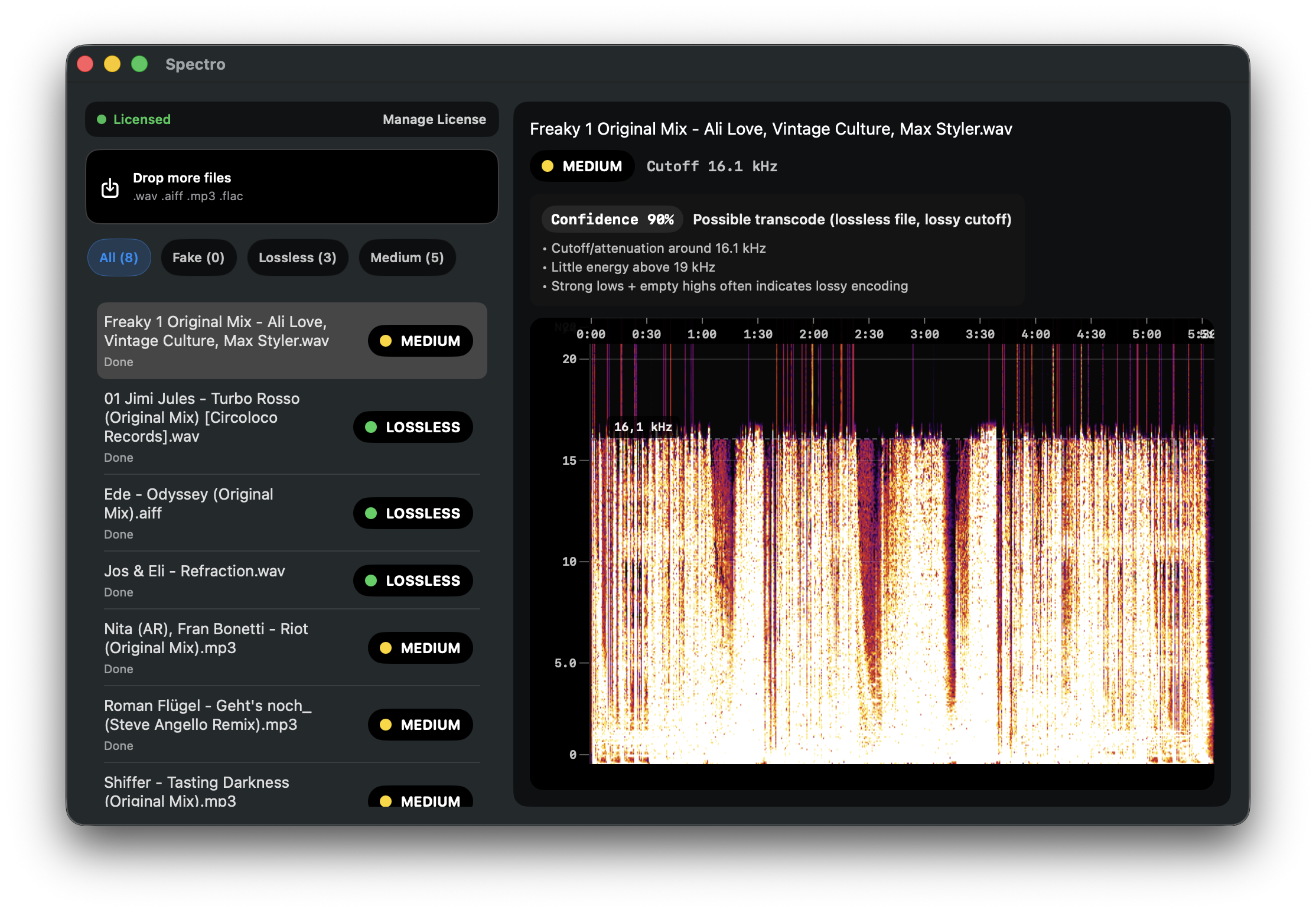
Task: Click the MEDIUM badge on Freaky 1 entry
Action: pos(420,341)
